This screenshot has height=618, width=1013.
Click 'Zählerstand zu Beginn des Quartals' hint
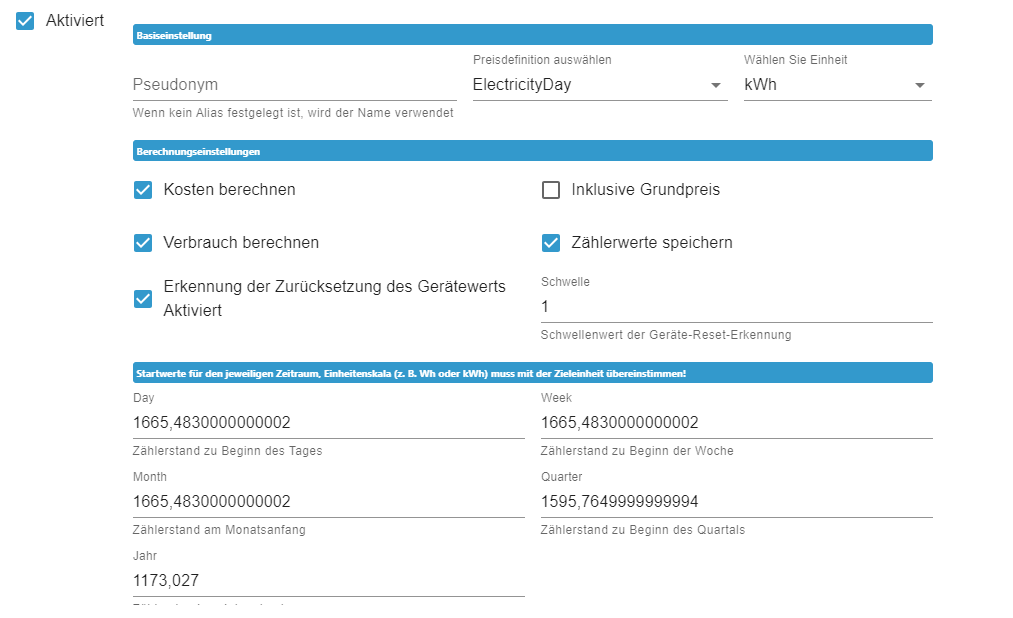[x=643, y=530]
